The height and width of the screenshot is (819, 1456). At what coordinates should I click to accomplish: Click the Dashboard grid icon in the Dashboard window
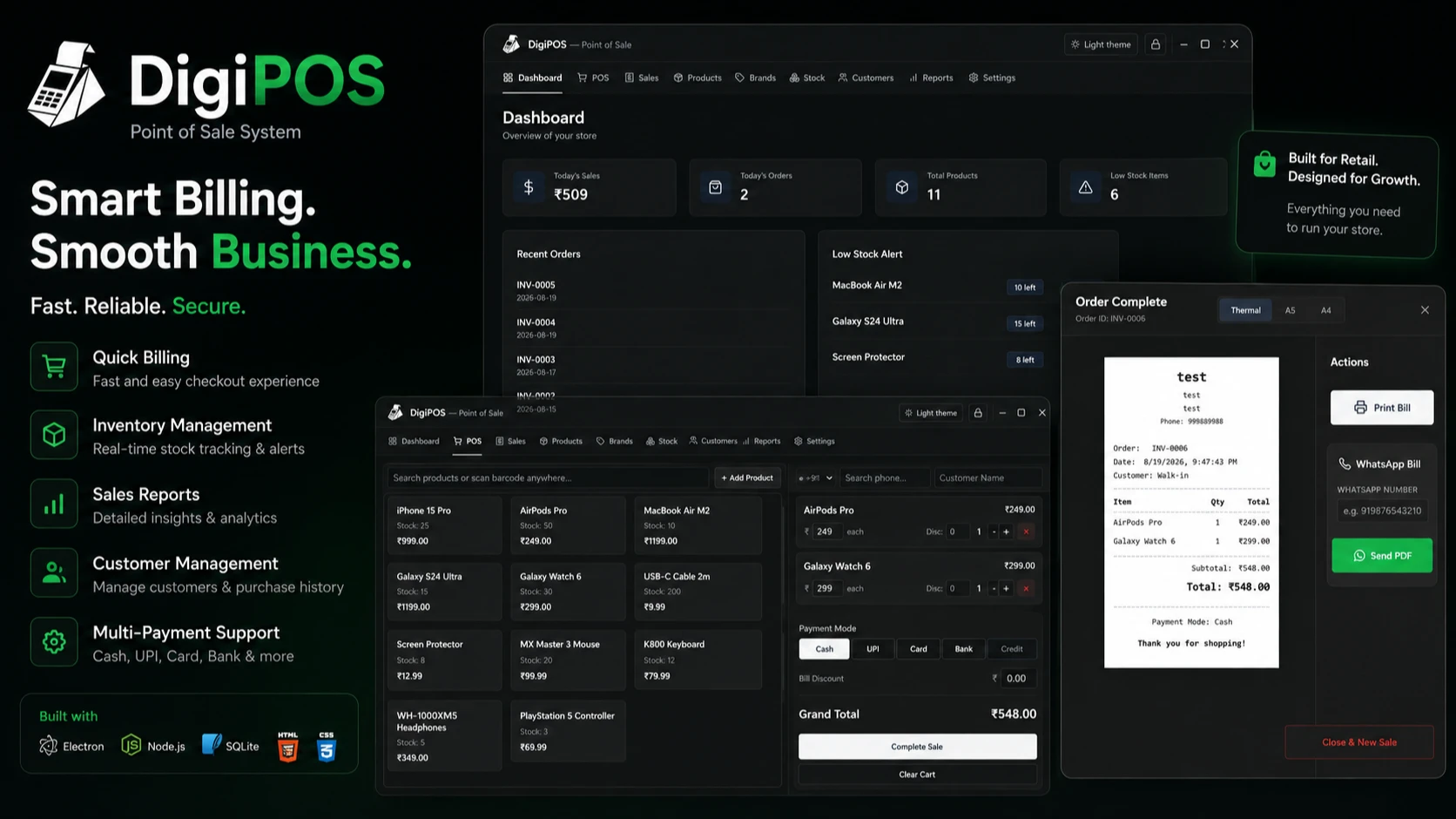pos(509,78)
